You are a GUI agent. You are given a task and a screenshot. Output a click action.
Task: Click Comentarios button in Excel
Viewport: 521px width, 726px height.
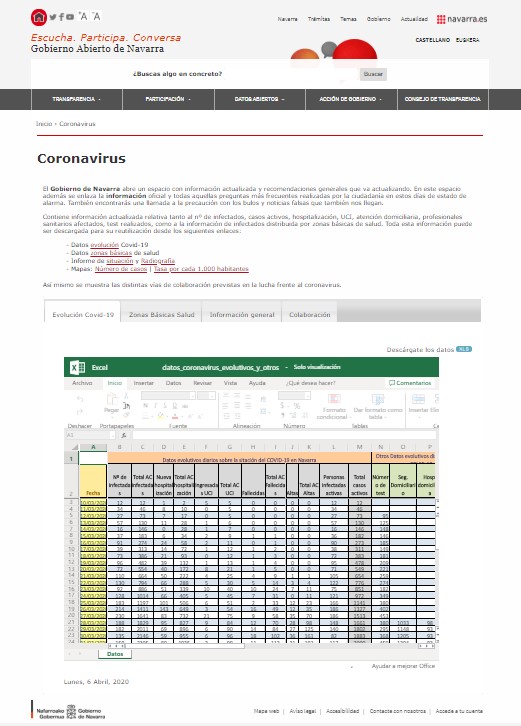click(410, 383)
